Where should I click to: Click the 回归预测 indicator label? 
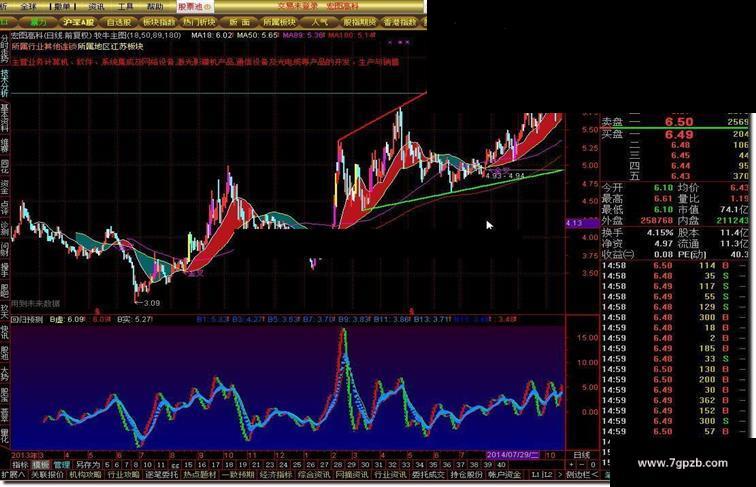[27, 319]
